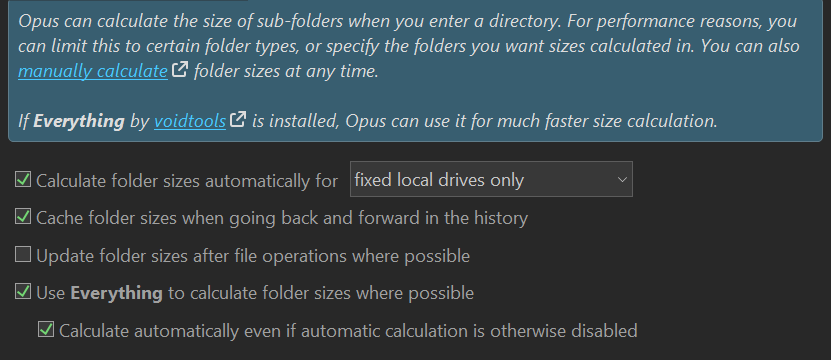Click the external-link icon after "voidtools"

[238, 120]
